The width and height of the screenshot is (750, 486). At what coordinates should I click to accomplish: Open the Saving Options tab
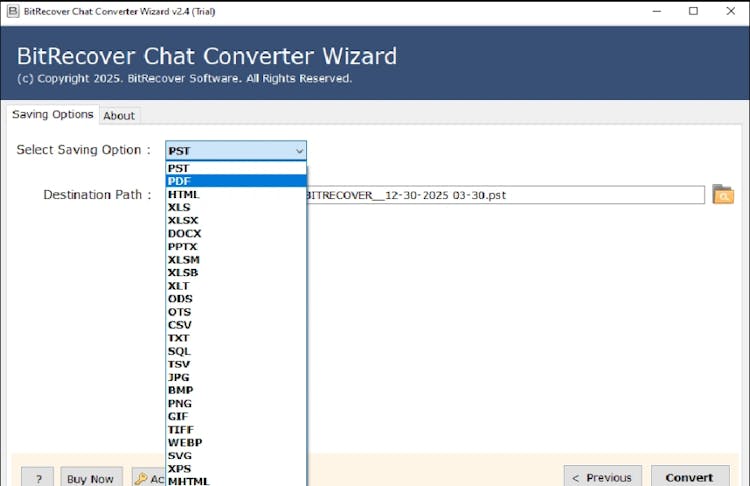pos(53,115)
